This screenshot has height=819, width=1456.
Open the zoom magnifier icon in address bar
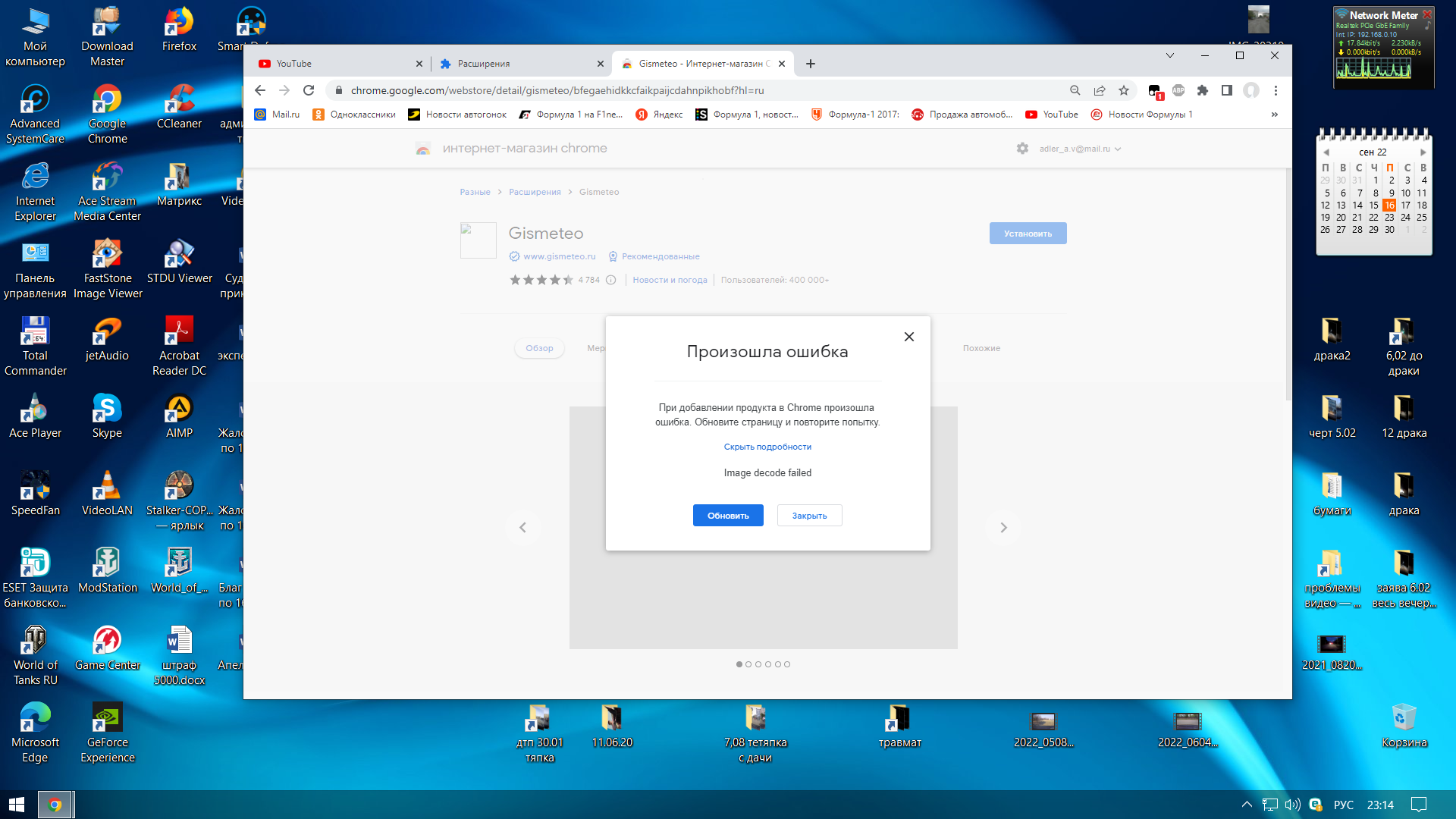[x=1075, y=90]
